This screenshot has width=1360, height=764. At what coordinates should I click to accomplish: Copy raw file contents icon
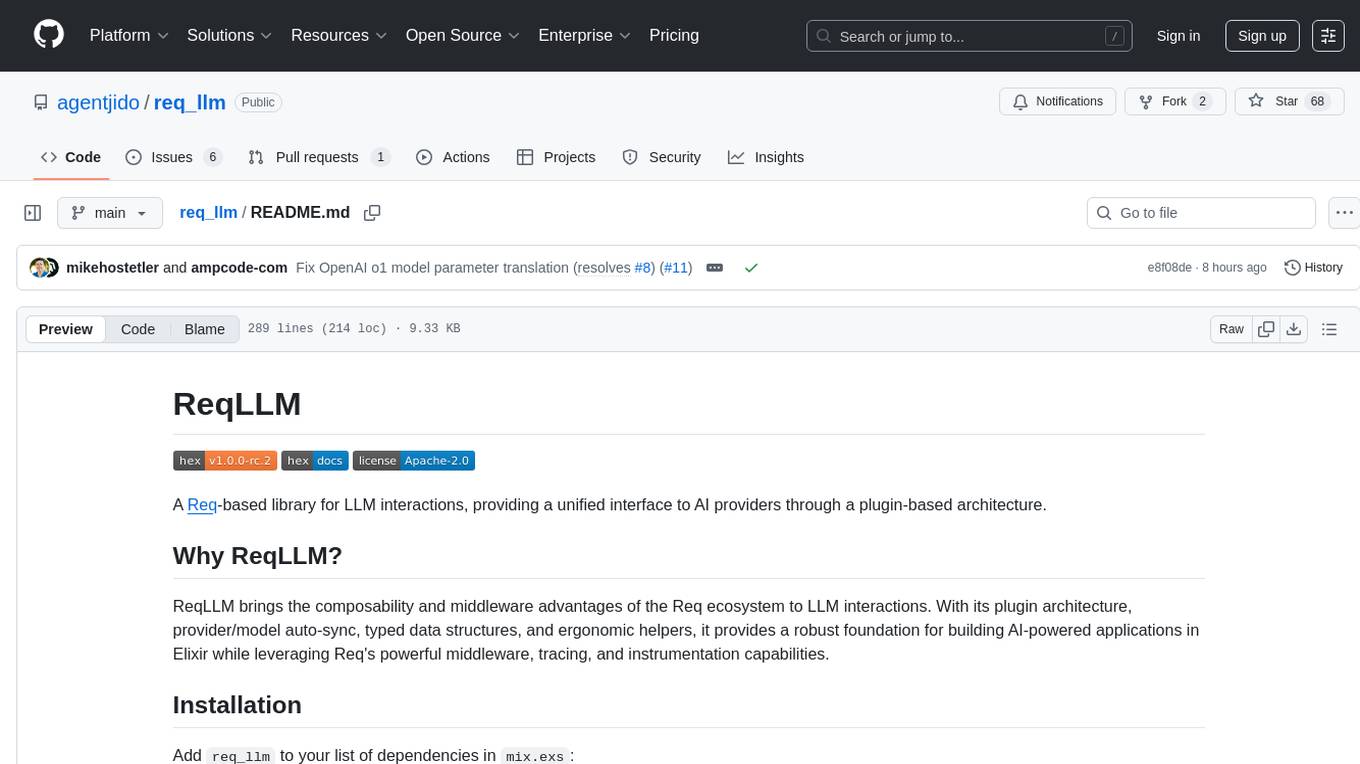[x=1266, y=329]
